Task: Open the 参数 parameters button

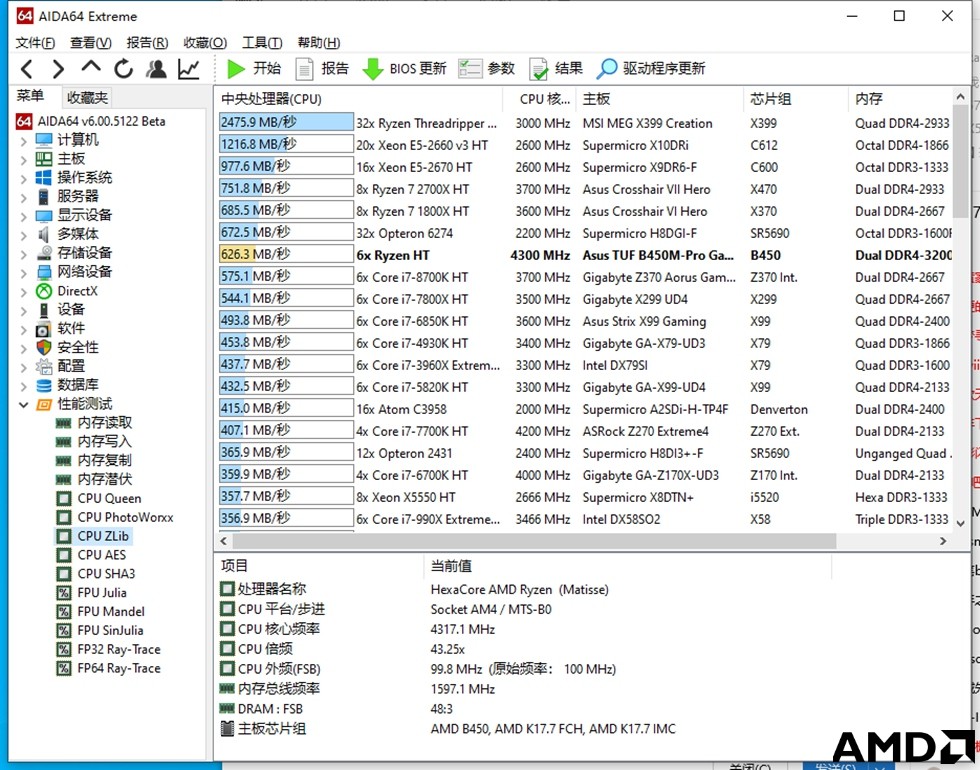Action: pyautogui.click(x=486, y=68)
